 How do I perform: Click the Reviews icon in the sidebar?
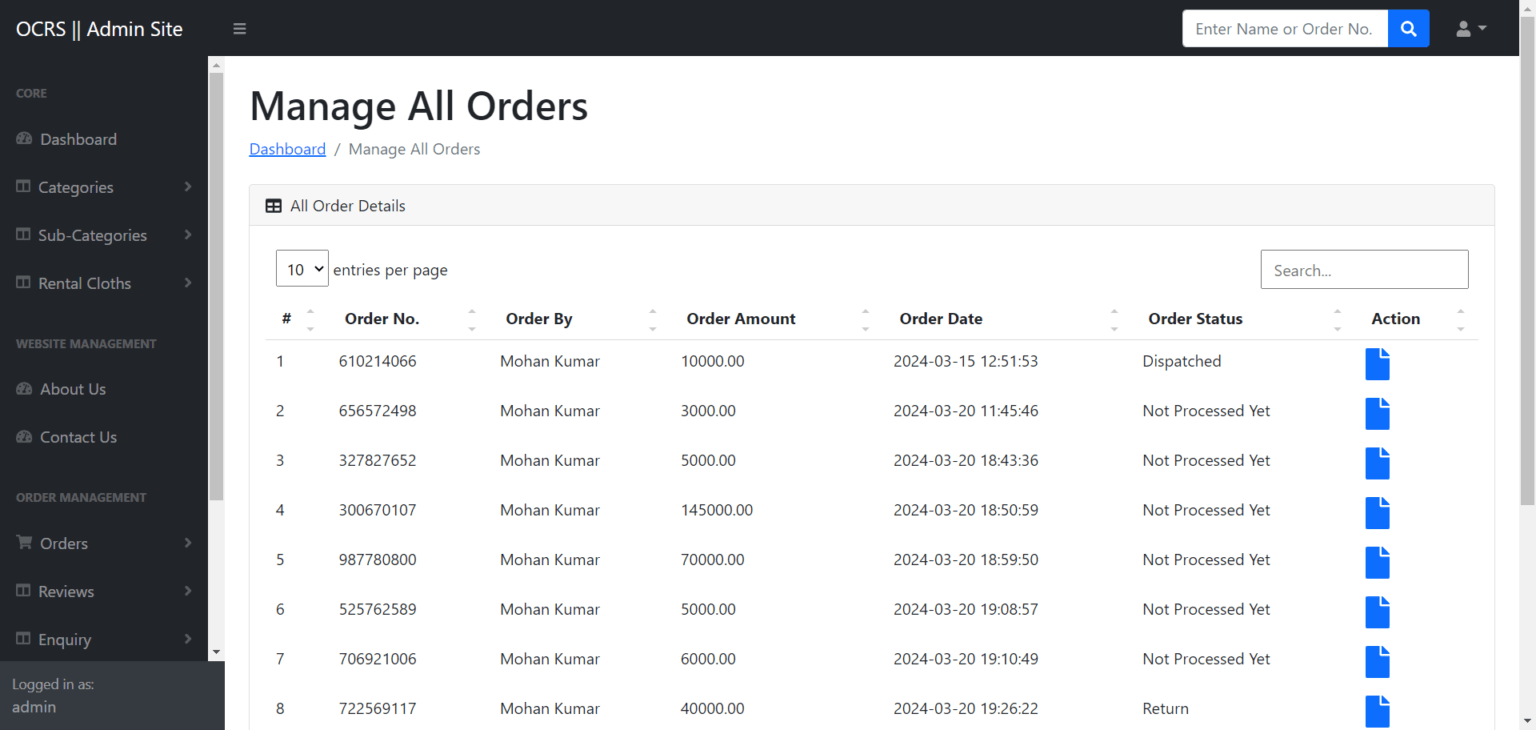(22, 591)
